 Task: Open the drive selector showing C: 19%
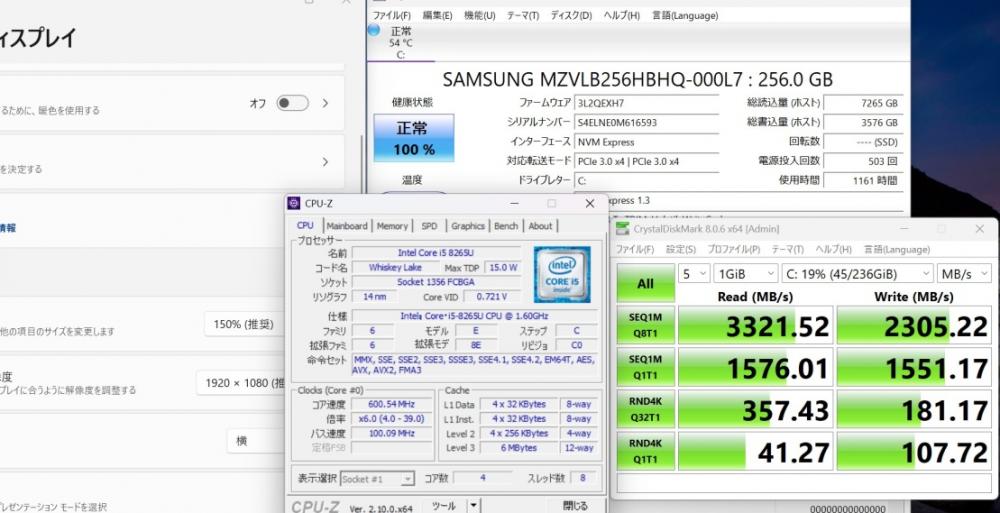tap(857, 274)
